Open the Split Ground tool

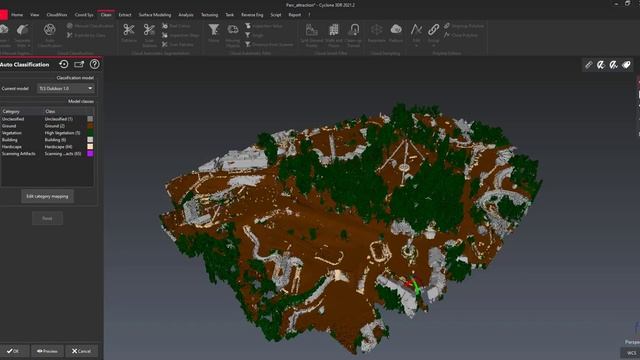pyautogui.click(x=311, y=35)
